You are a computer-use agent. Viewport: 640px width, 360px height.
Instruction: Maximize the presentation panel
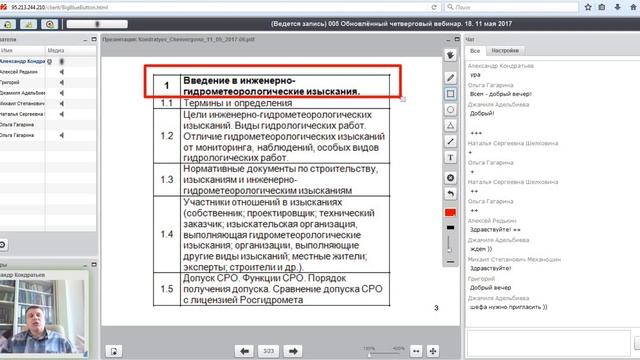(x=457, y=39)
